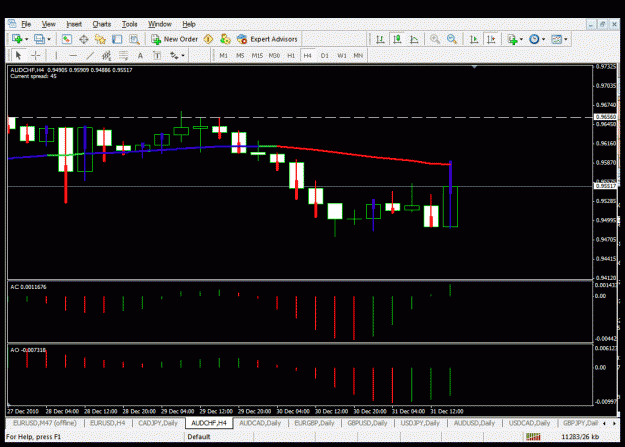Activate the crosshair cursor mode
625x447 pixels.
click(36, 55)
